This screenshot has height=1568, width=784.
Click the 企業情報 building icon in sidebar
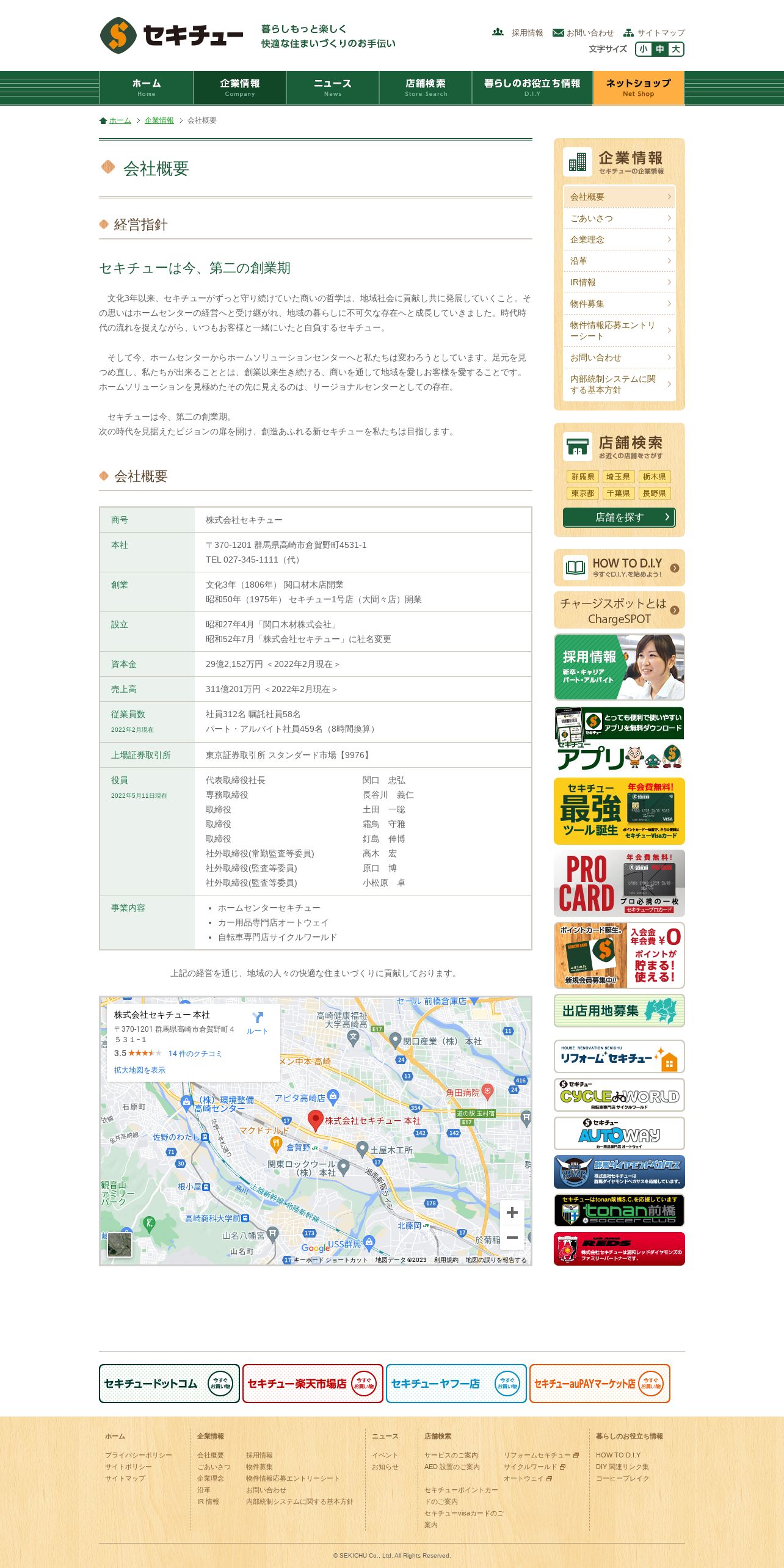(577, 162)
